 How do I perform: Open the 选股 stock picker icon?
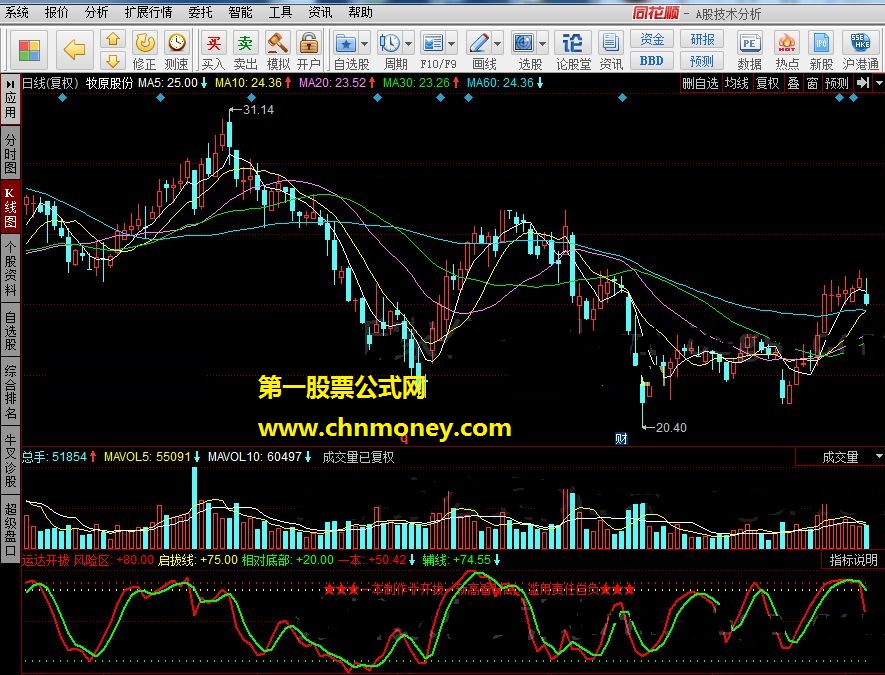(x=523, y=43)
